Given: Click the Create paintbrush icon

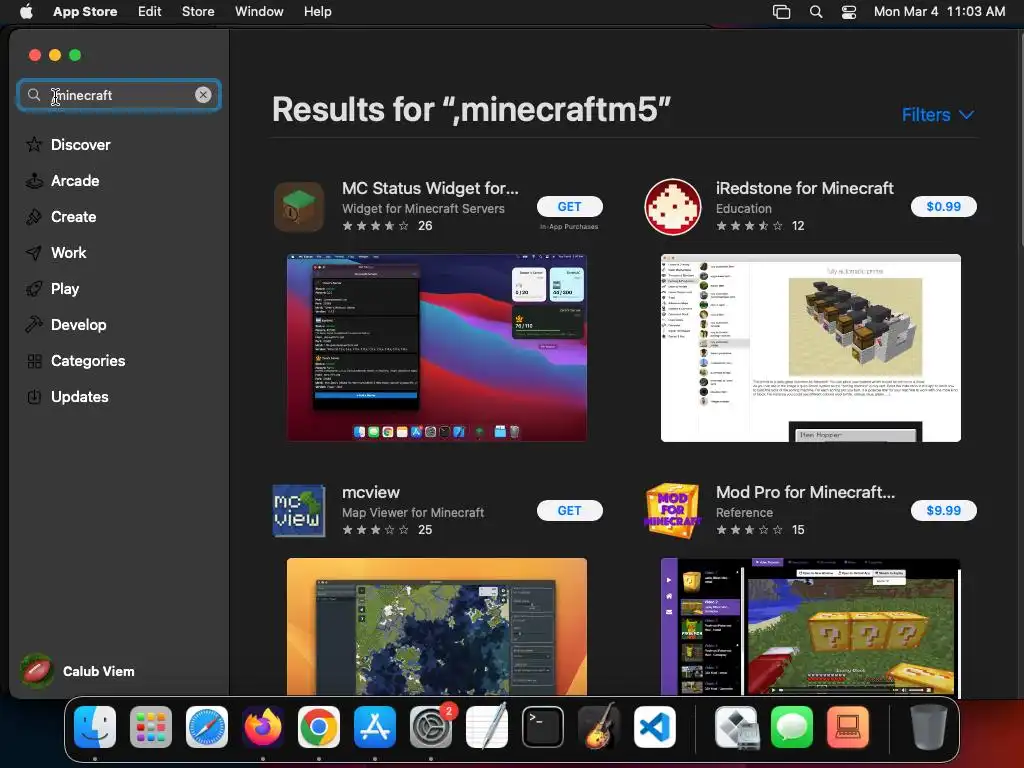Looking at the screenshot, I should click(34, 217).
